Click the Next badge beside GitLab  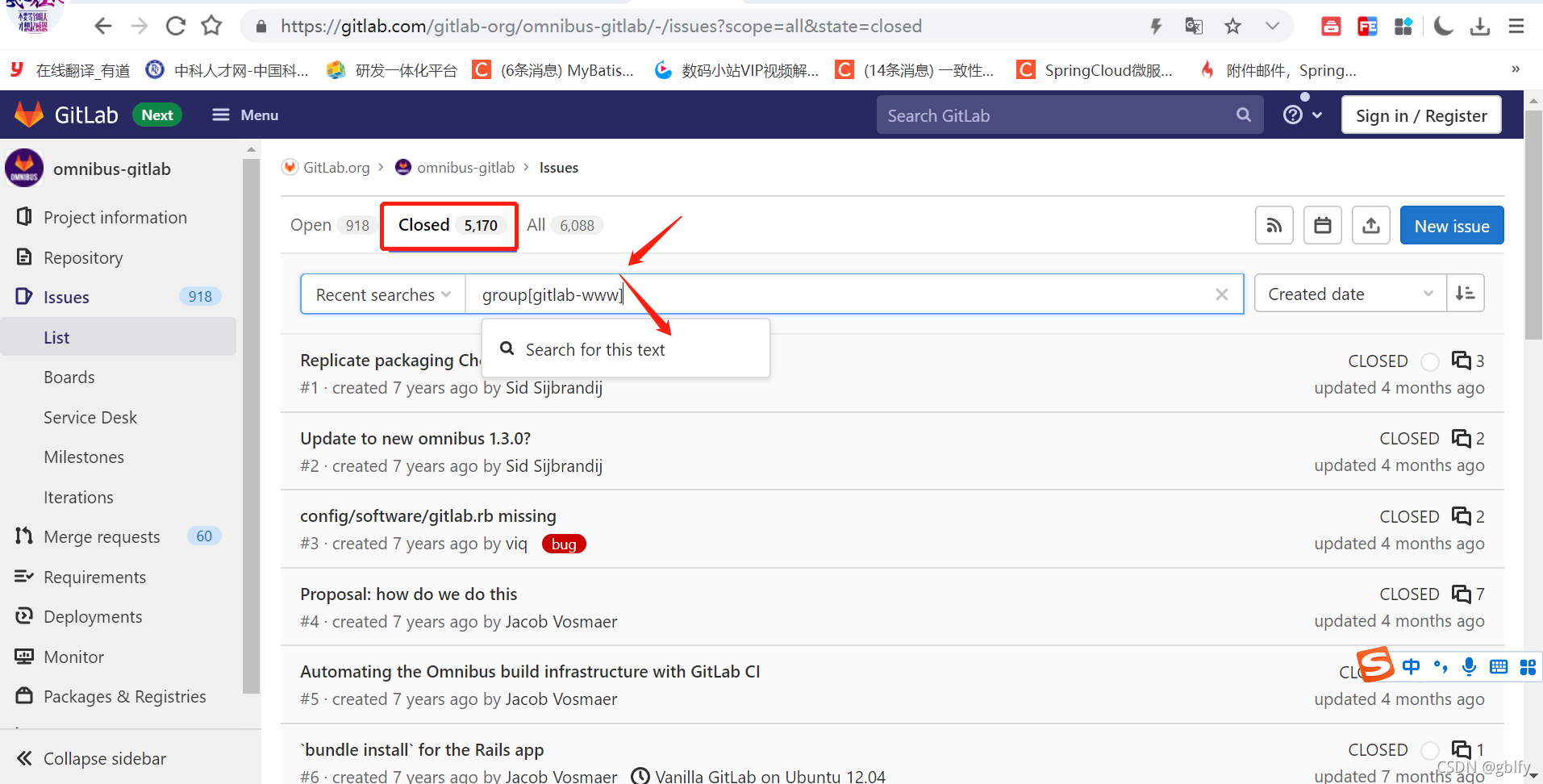157,115
